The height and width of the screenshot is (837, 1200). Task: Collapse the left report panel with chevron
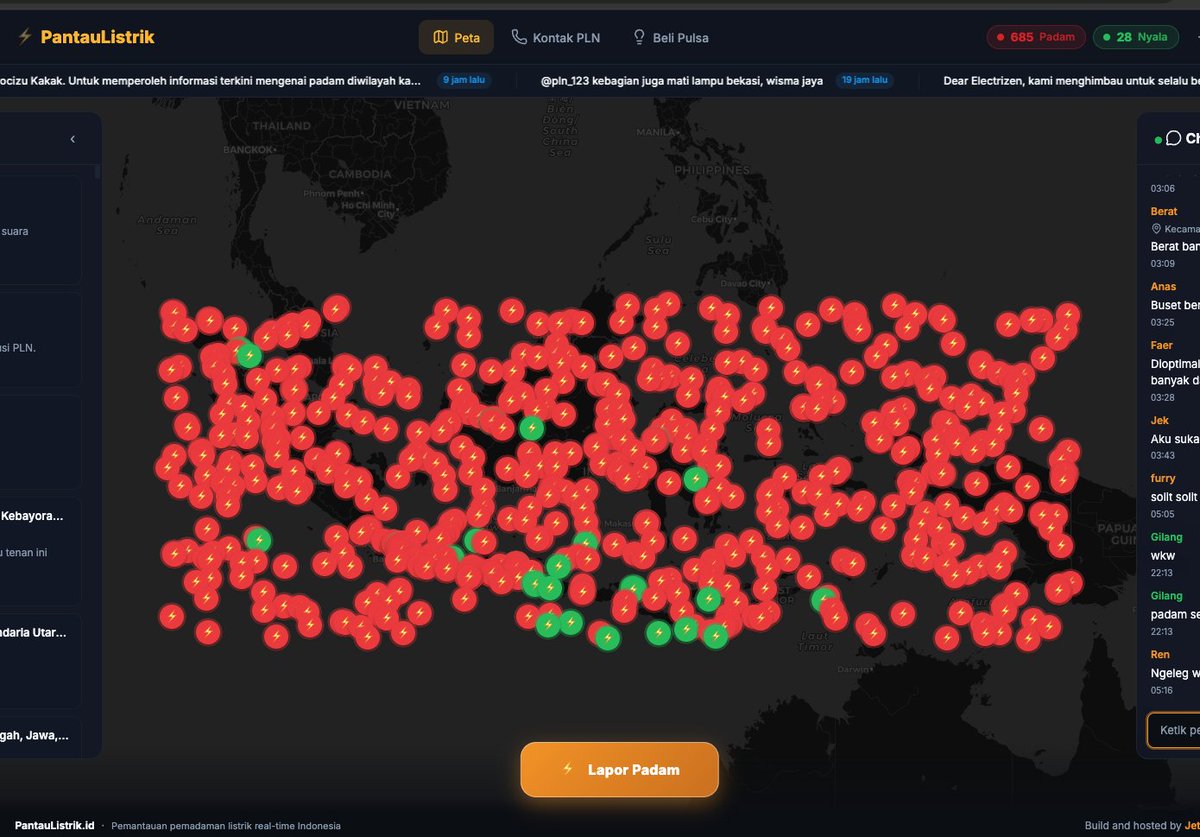72,140
